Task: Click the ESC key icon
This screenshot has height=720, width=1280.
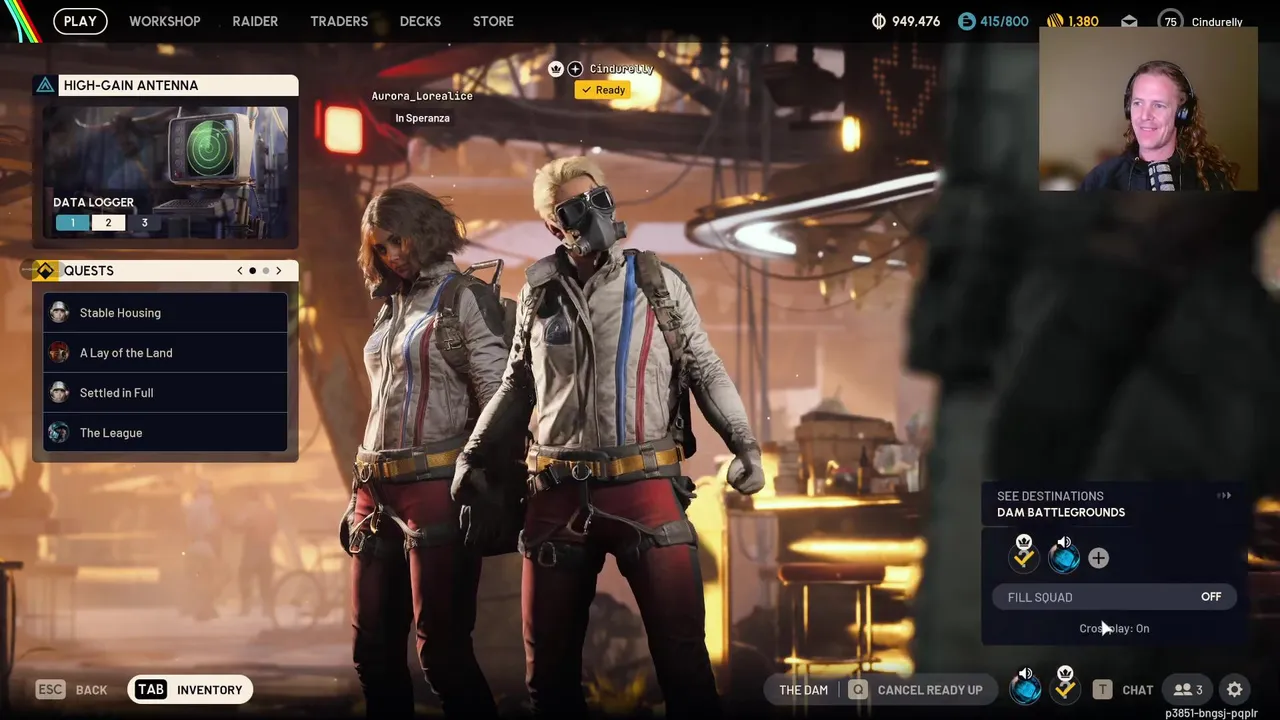Action: point(50,690)
